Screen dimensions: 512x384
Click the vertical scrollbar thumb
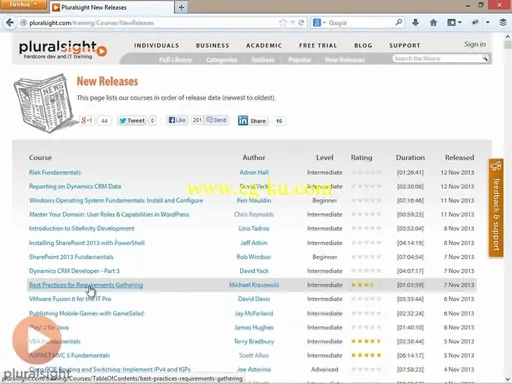point(508,45)
